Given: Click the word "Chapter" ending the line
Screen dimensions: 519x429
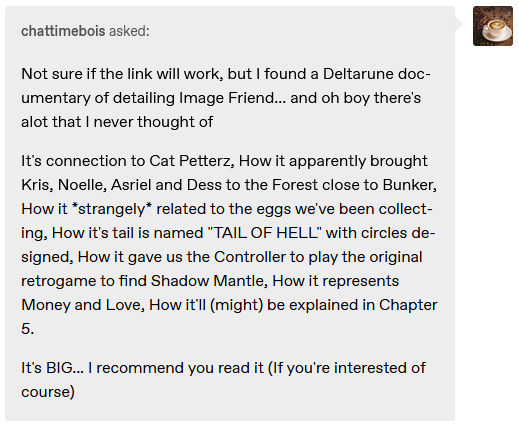Looking at the screenshot, I should pos(408,305).
